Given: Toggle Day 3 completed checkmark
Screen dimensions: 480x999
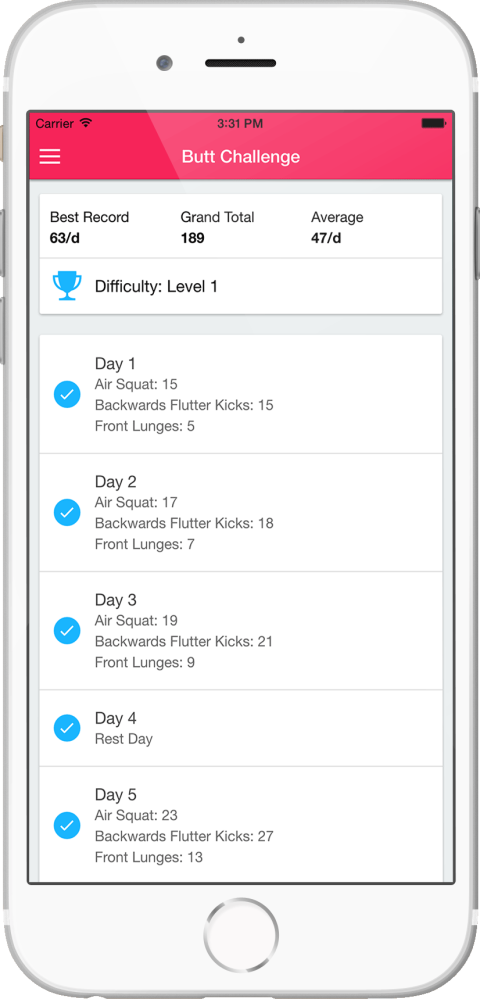Looking at the screenshot, I should [x=67, y=631].
